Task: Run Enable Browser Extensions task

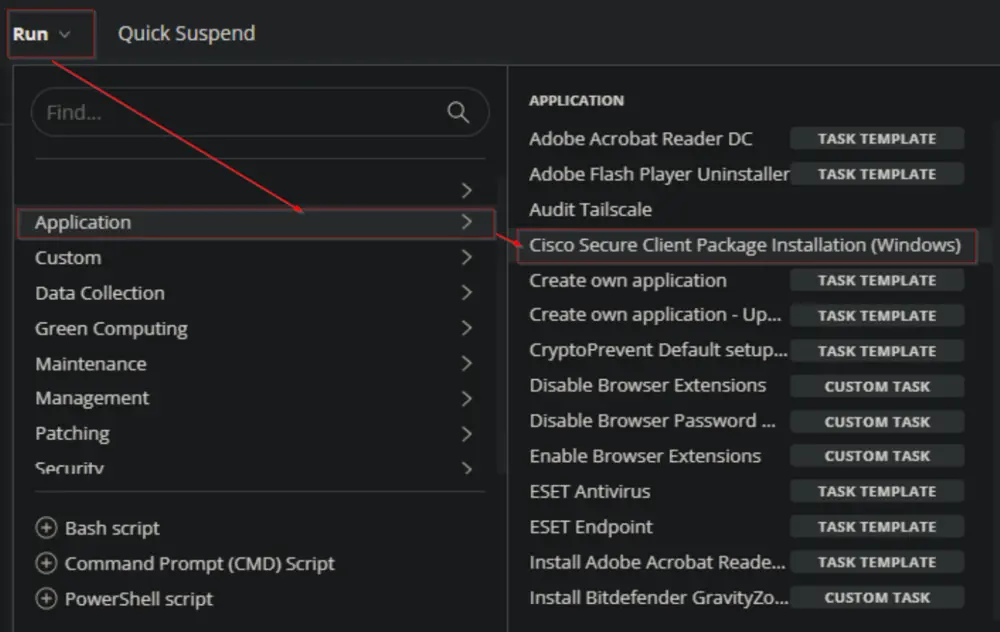Action: tap(645, 456)
